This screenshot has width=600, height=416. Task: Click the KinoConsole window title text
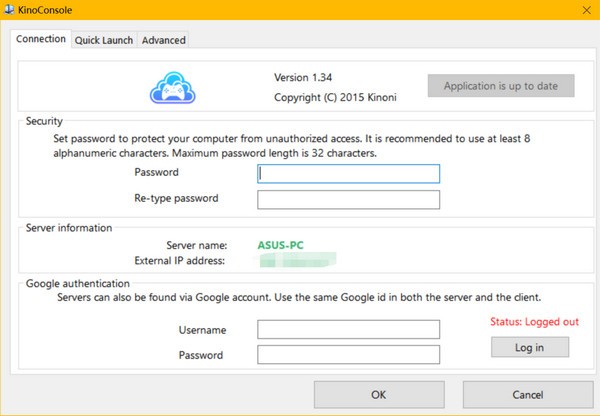[50, 10]
